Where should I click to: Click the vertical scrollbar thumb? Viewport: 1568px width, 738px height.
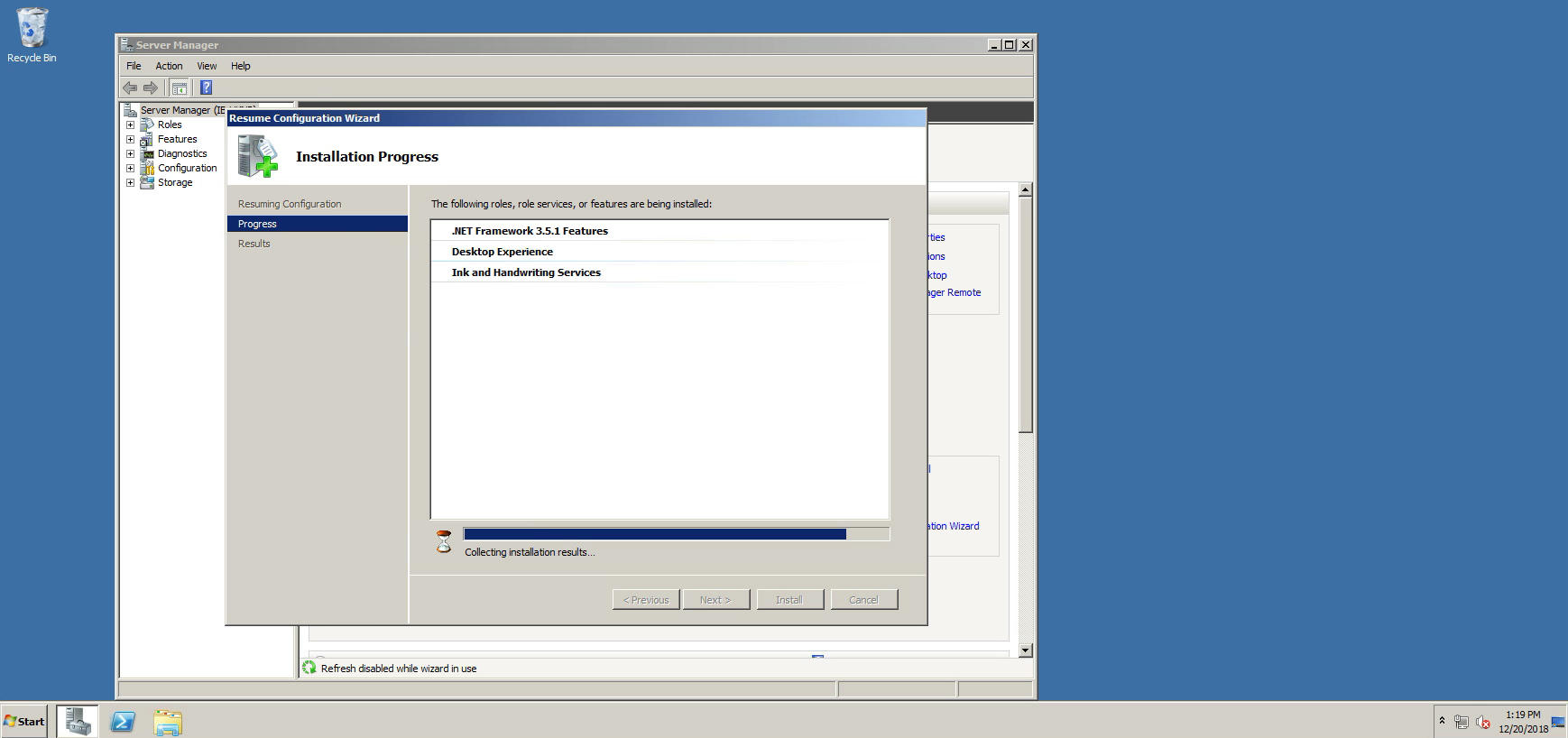pos(1025,315)
